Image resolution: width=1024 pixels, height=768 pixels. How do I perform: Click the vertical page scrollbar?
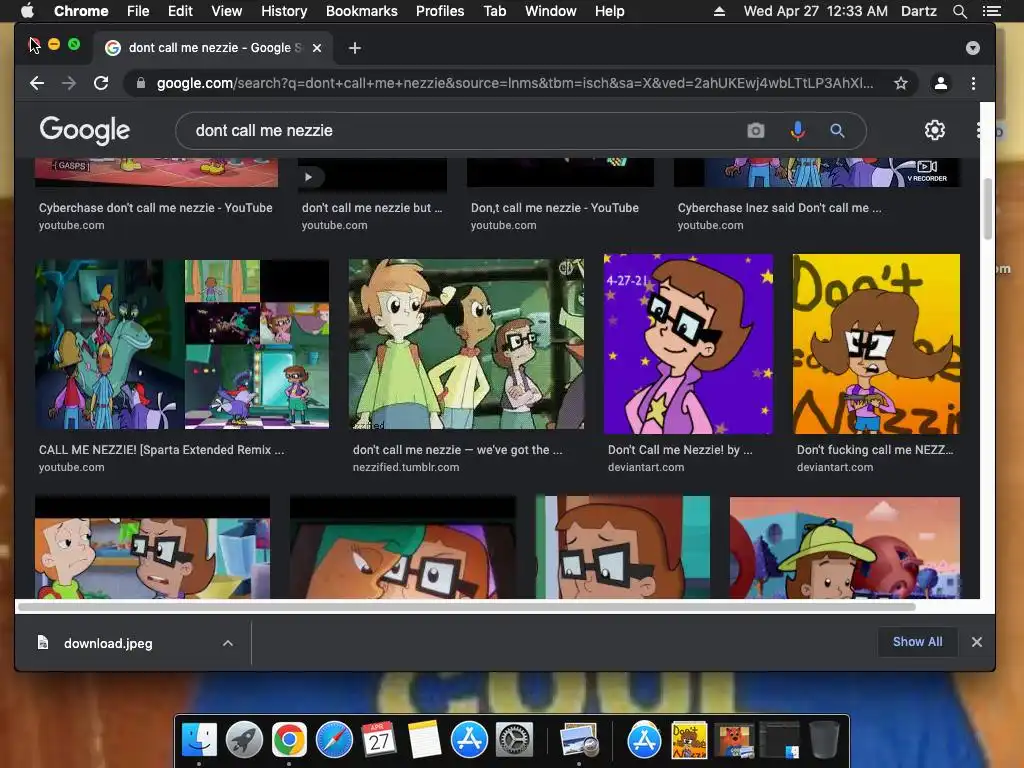(988, 209)
